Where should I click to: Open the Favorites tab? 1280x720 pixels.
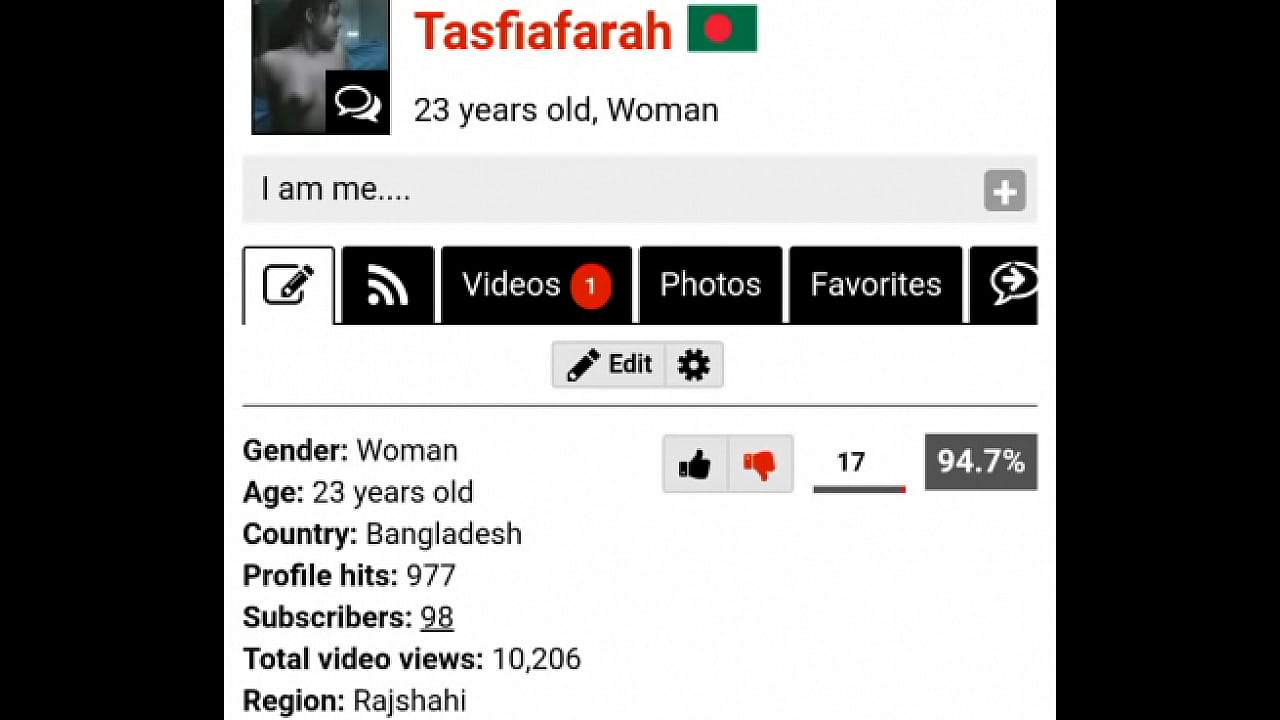click(x=875, y=286)
